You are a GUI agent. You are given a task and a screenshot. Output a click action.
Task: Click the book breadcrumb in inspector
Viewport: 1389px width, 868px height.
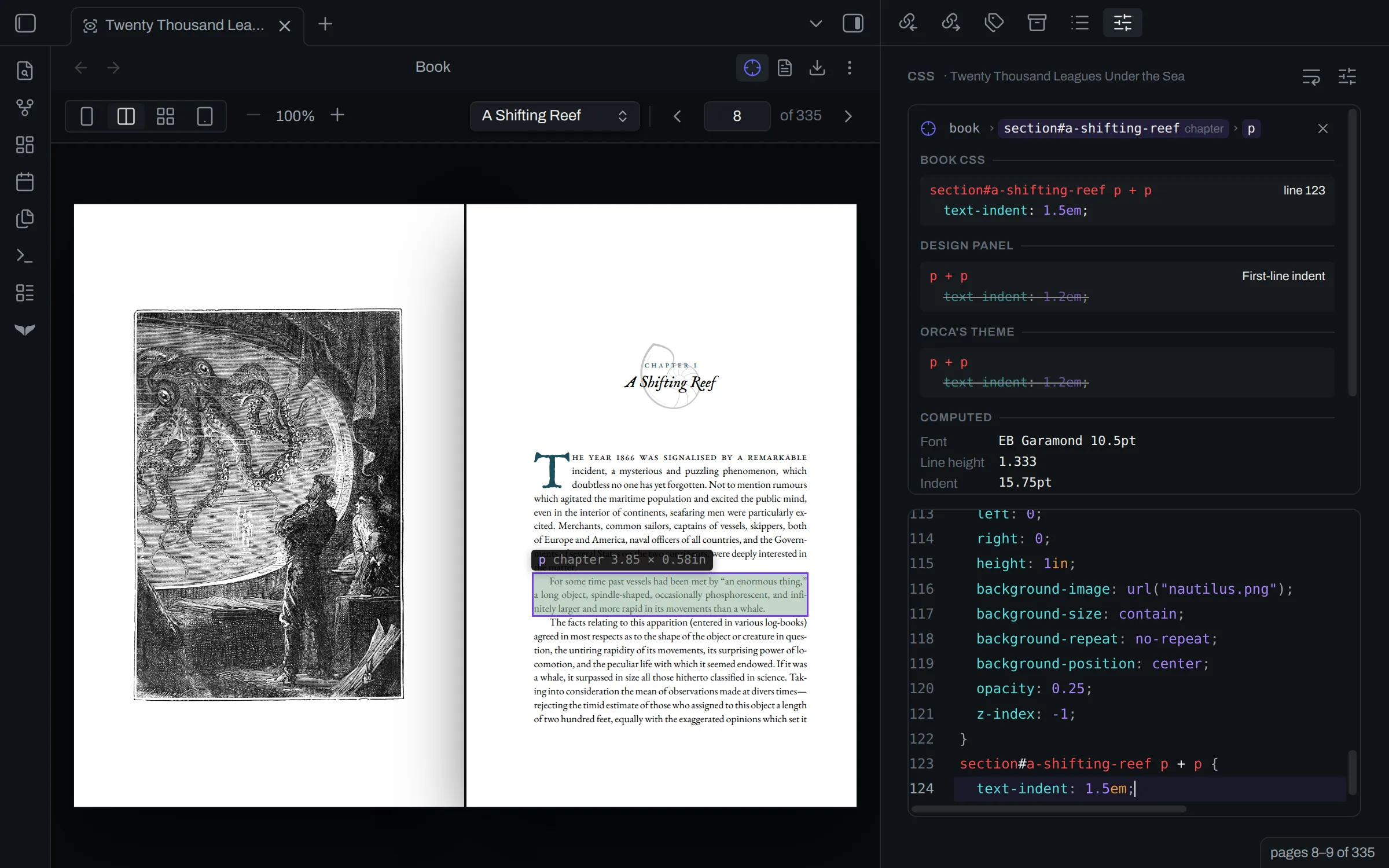coord(964,128)
